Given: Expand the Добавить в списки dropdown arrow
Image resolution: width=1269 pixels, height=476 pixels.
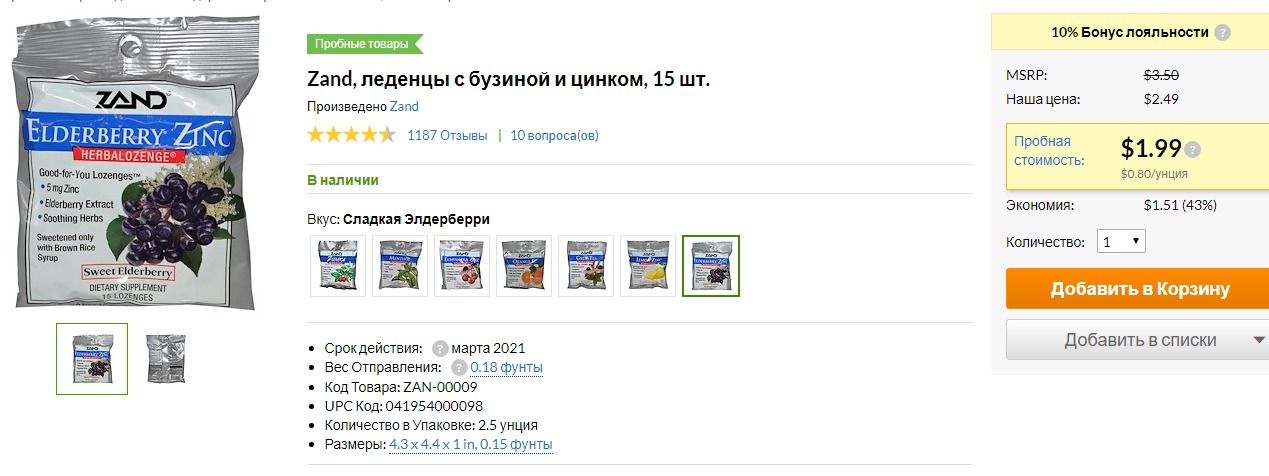Looking at the screenshot, I should point(1258,340).
